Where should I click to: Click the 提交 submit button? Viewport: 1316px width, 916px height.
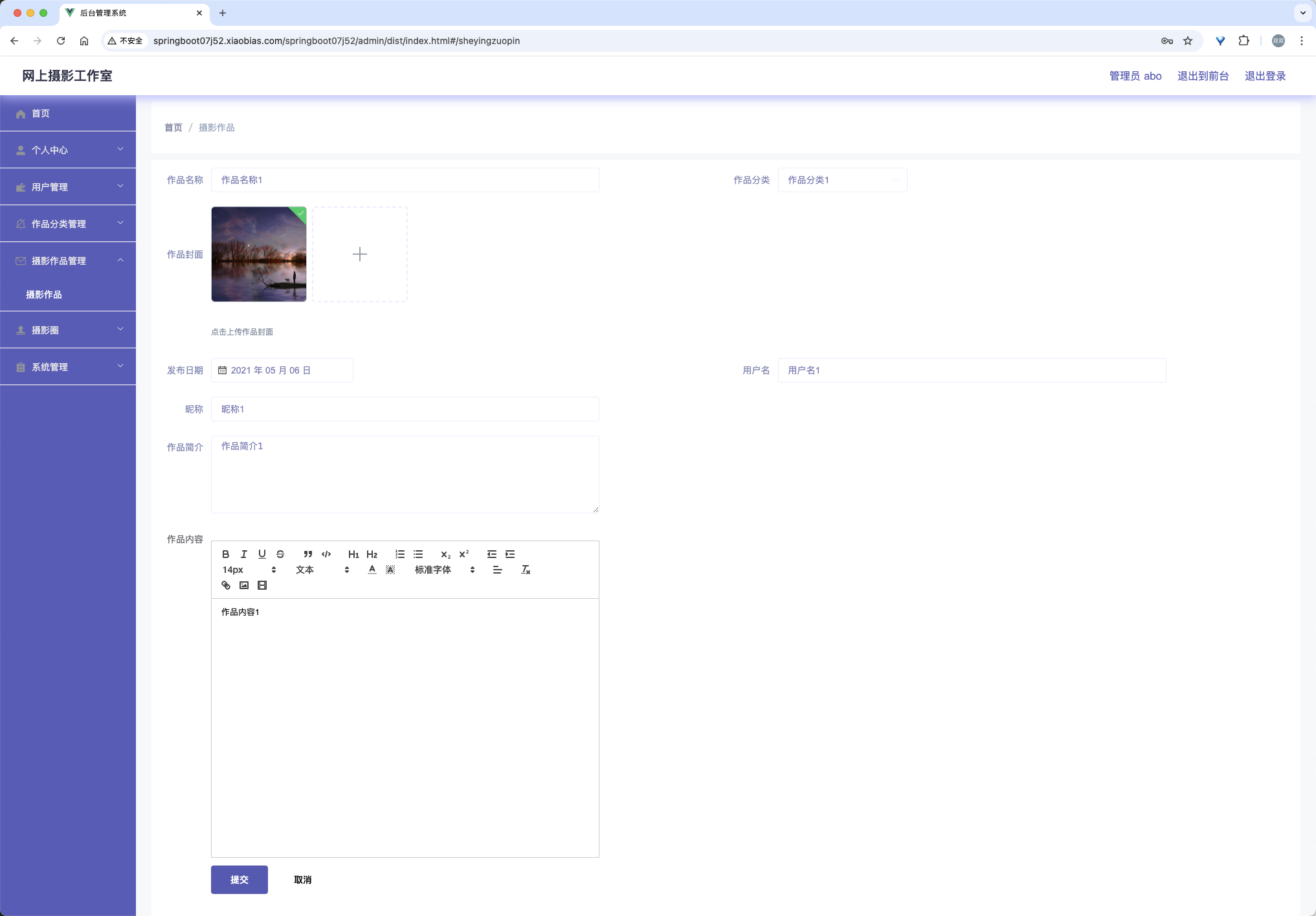click(240, 880)
